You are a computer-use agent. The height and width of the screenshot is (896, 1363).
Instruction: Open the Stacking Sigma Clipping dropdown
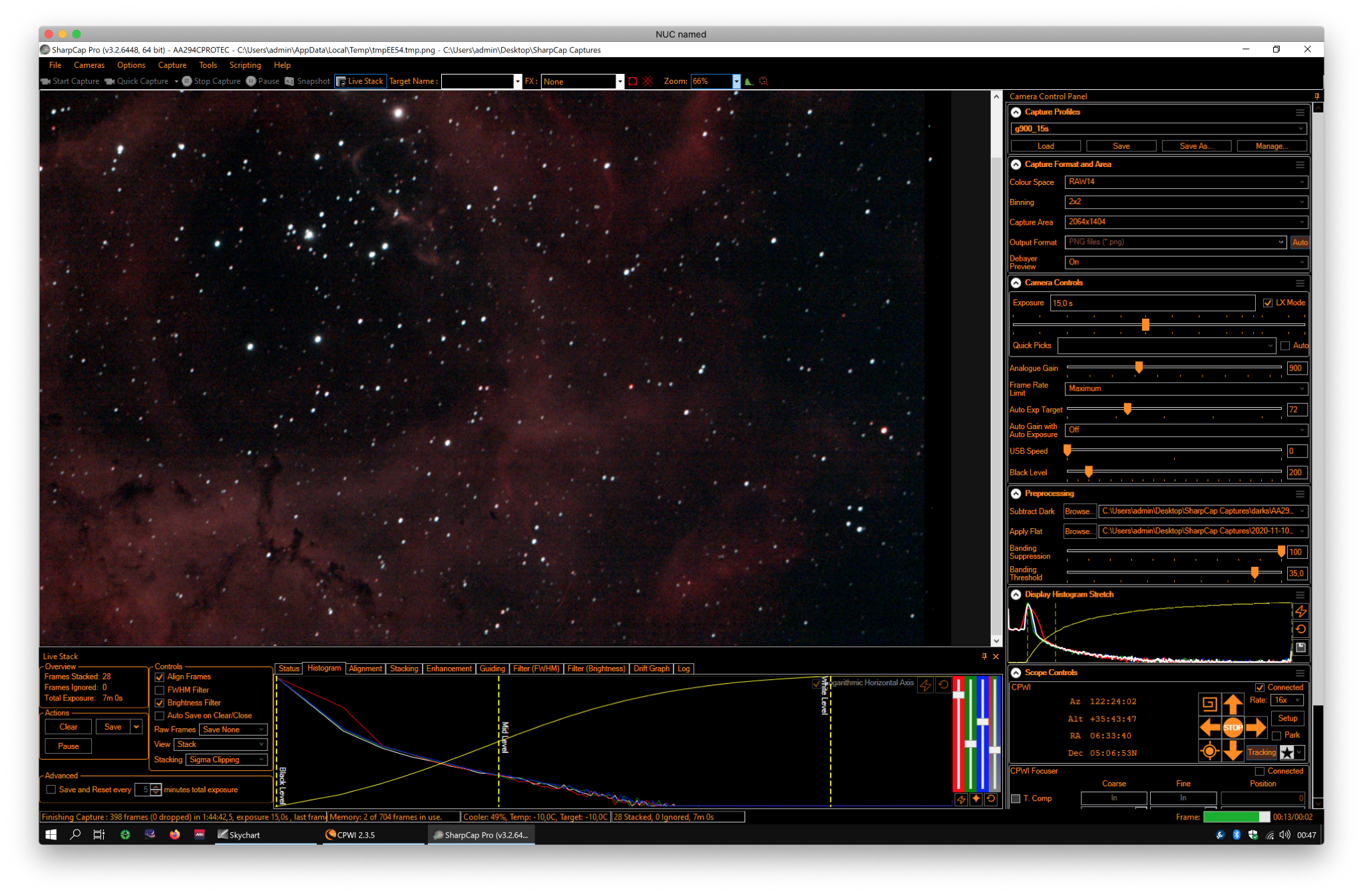[226, 760]
